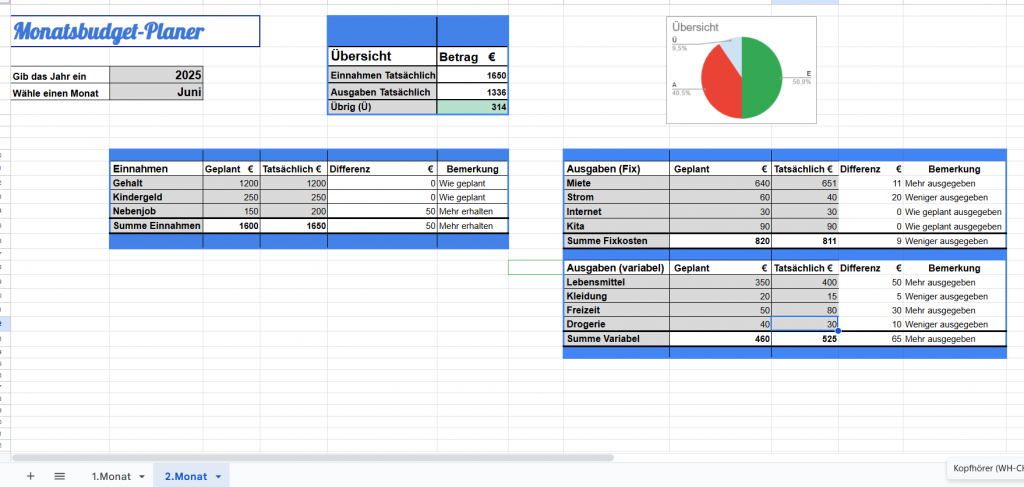Click the Übersicht chart title
The image size is (1024, 487).
[x=696, y=27]
